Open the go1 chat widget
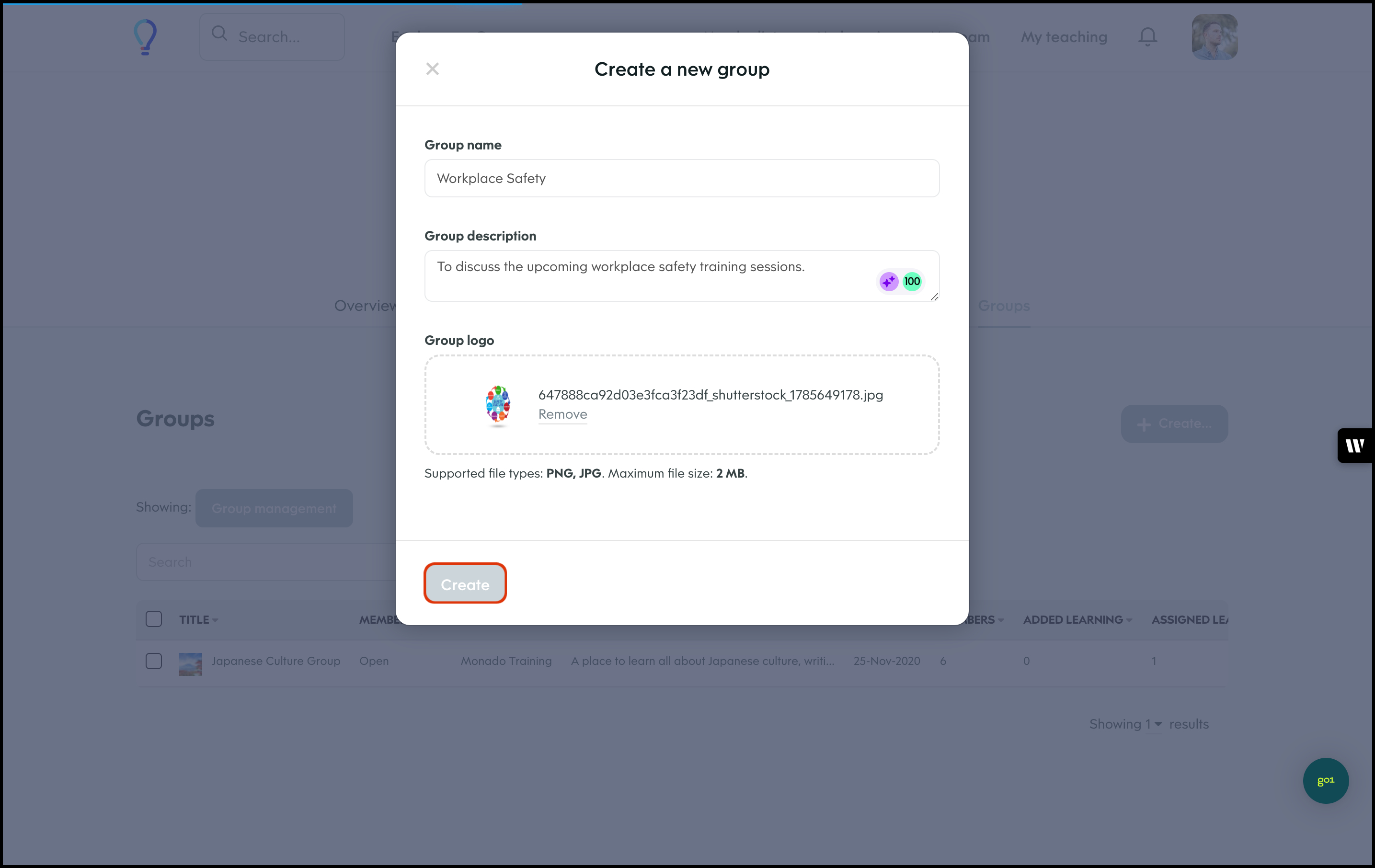Screen dimensions: 1375x868 pos(1325,780)
